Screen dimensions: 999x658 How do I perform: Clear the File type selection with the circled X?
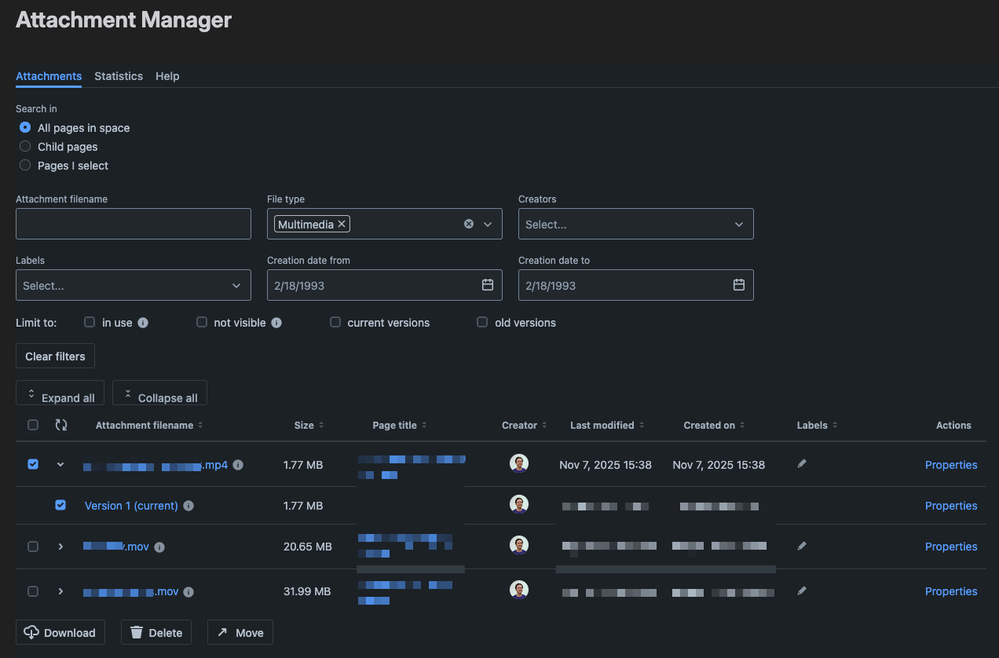(469, 224)
